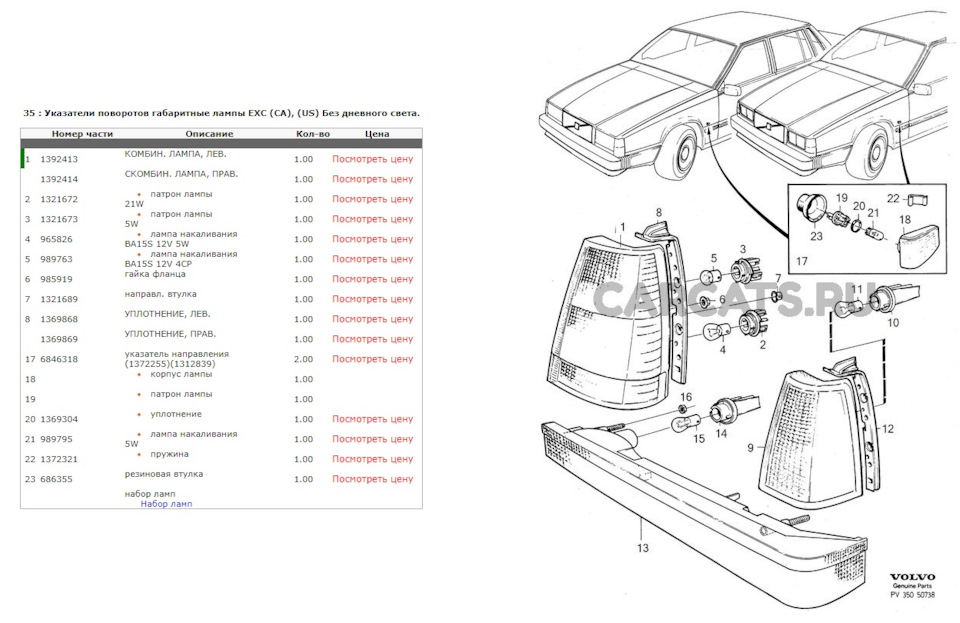Select part number 985919 text
Viewport: 960px width, 623px height.
click(56, 279)
